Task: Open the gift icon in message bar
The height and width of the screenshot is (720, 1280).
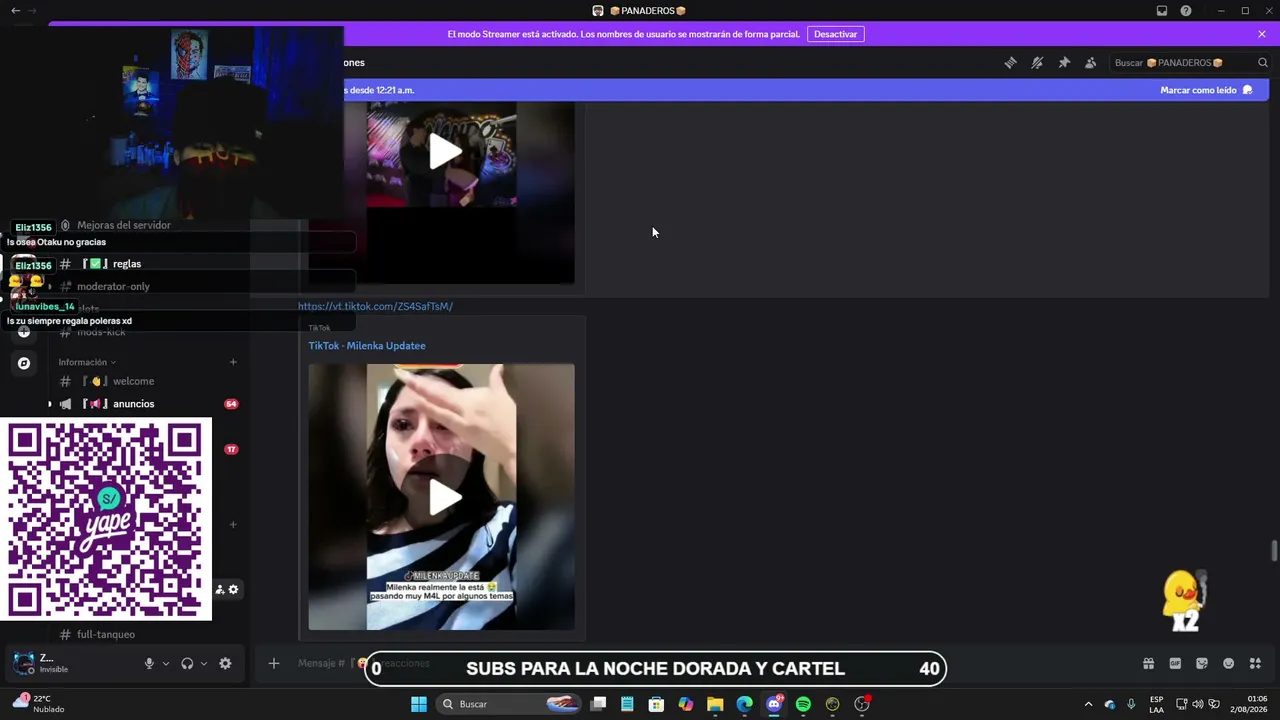Action: pyautogui.click(x=1148, y=663)
